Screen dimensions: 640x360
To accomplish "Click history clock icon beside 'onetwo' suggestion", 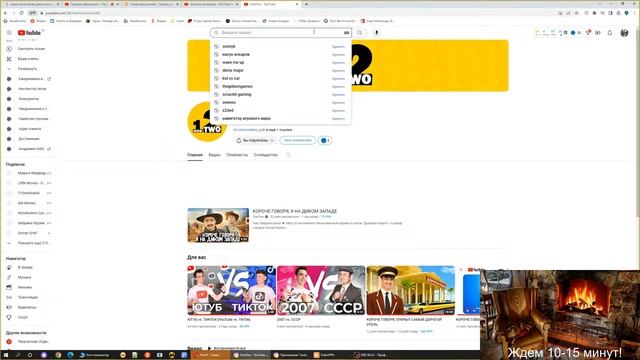I will 216,102.
